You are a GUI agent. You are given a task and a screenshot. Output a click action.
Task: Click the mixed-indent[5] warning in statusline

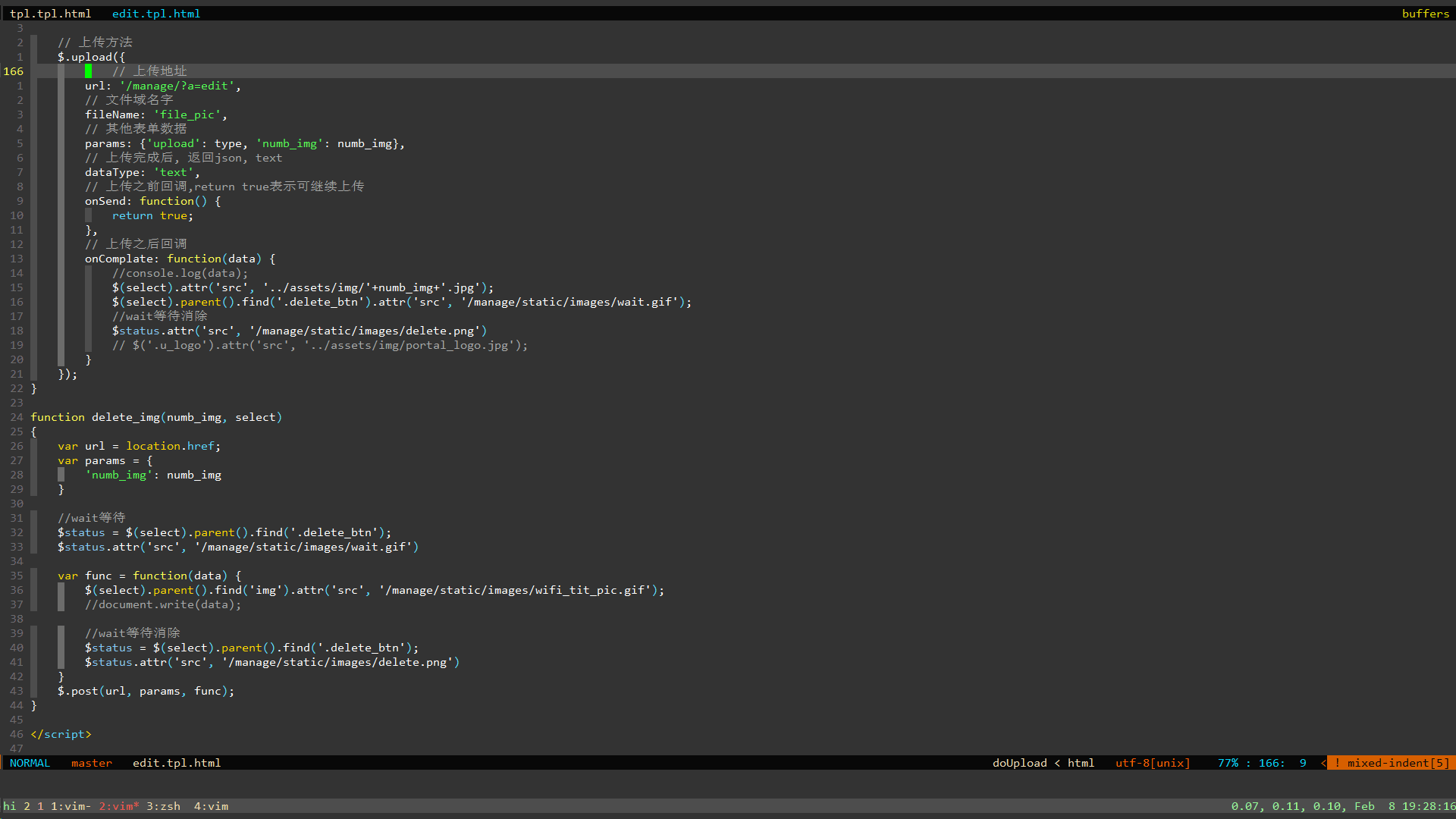tap(1392, 763)
